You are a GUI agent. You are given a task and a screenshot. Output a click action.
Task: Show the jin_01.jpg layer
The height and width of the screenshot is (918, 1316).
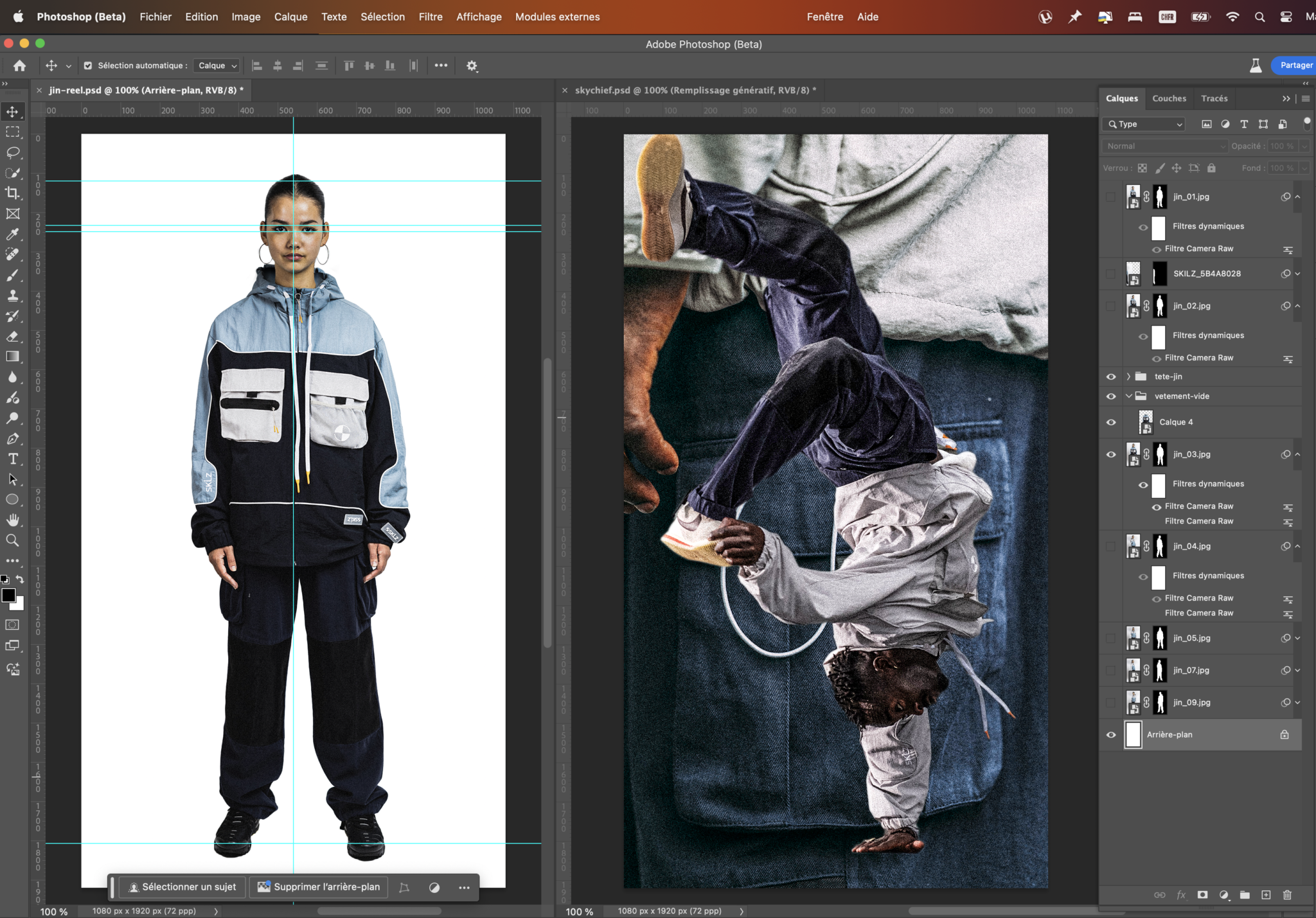(1111, 197)
